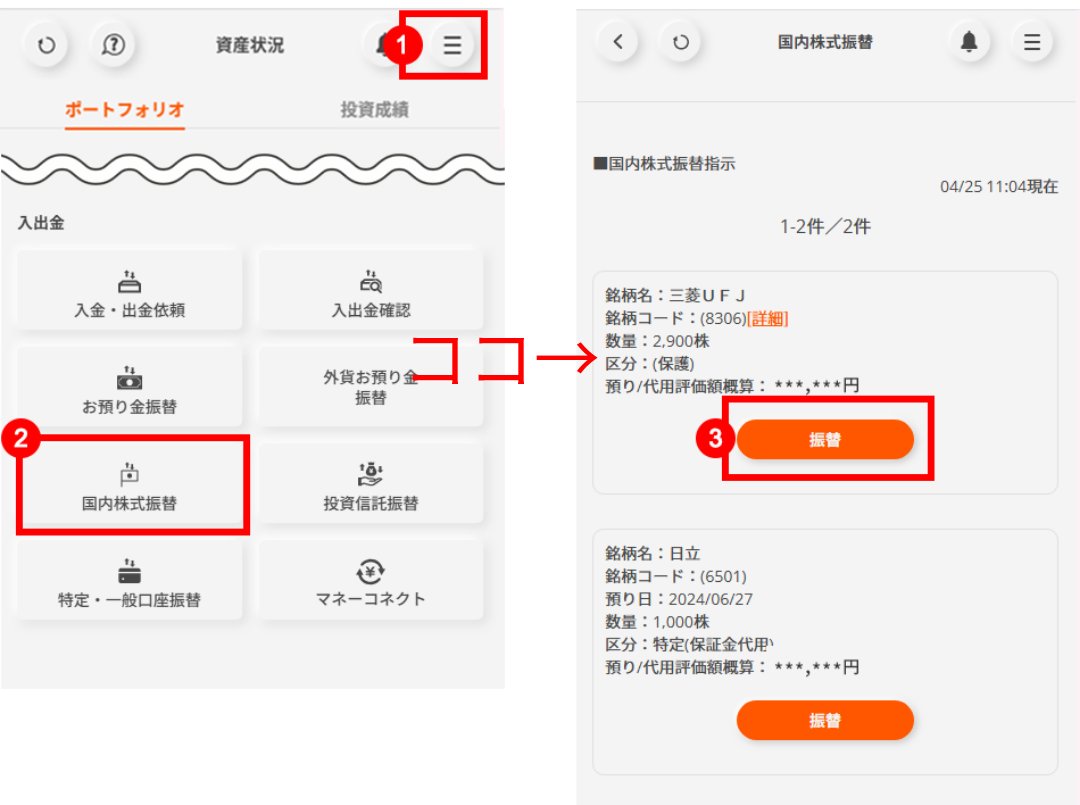Open the help question-mark icon
This screenshot has height=805, width=1080.
click(114, 45)
